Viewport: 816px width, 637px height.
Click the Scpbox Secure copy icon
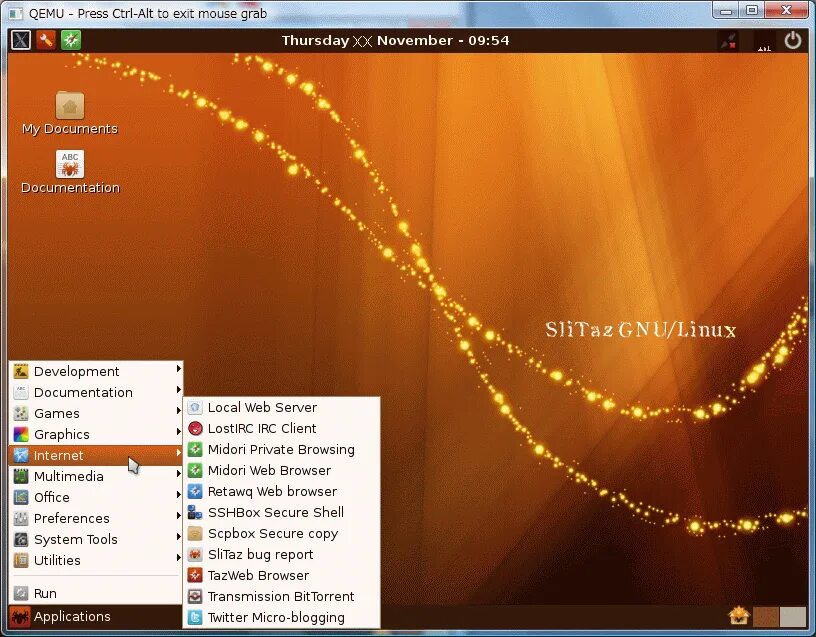click(195, 533)
